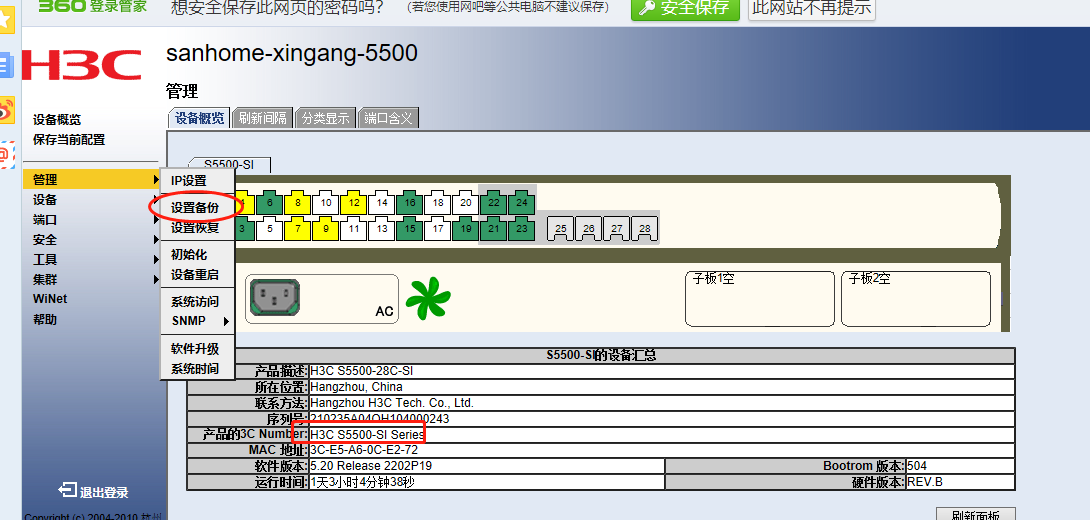Image resolution: width=1090 pixels, height=520 pixels.
Task: Click port 8 on the switch panel
Action: 298,202
